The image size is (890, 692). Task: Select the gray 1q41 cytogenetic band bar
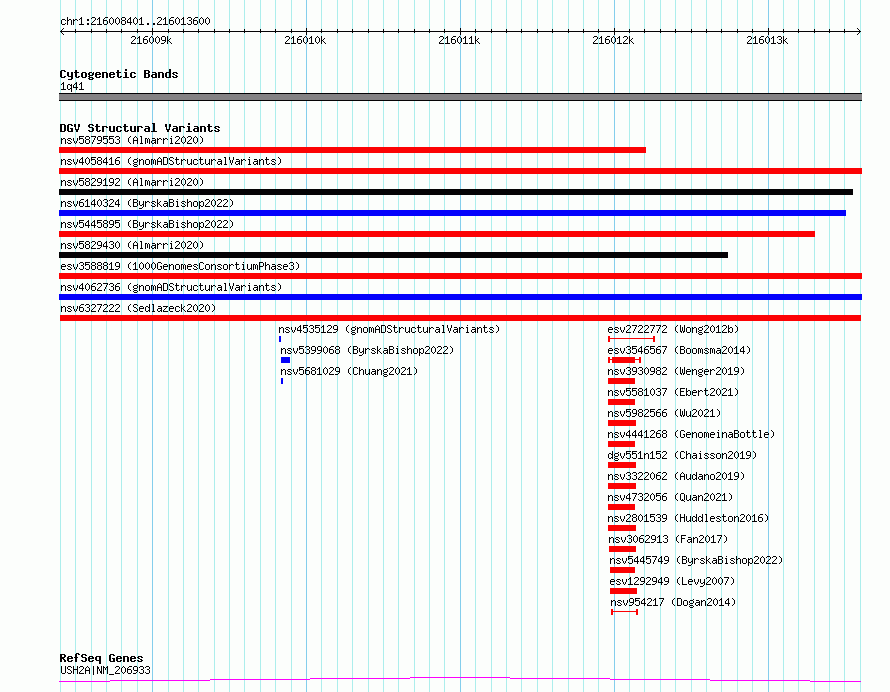[460, 97]
